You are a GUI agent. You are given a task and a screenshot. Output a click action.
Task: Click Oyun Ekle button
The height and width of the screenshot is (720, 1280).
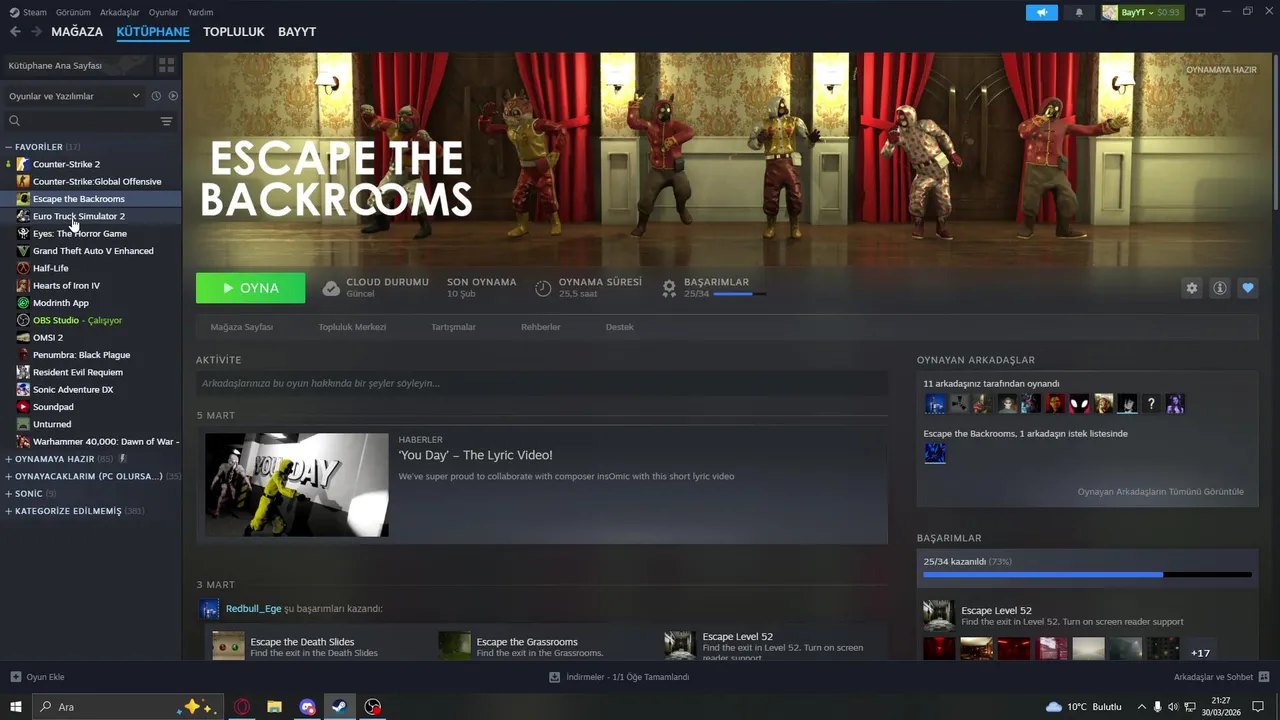[x=37, y=677]
